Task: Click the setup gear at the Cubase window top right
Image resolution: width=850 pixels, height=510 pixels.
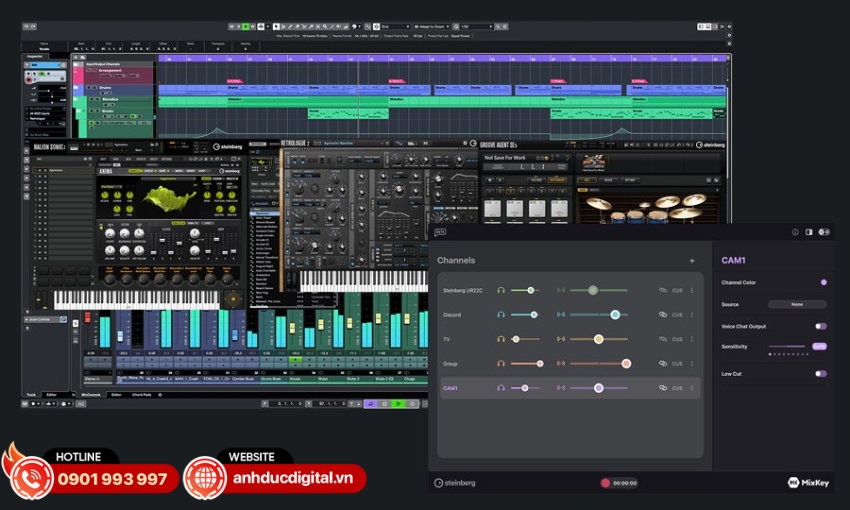Action: 729,26
